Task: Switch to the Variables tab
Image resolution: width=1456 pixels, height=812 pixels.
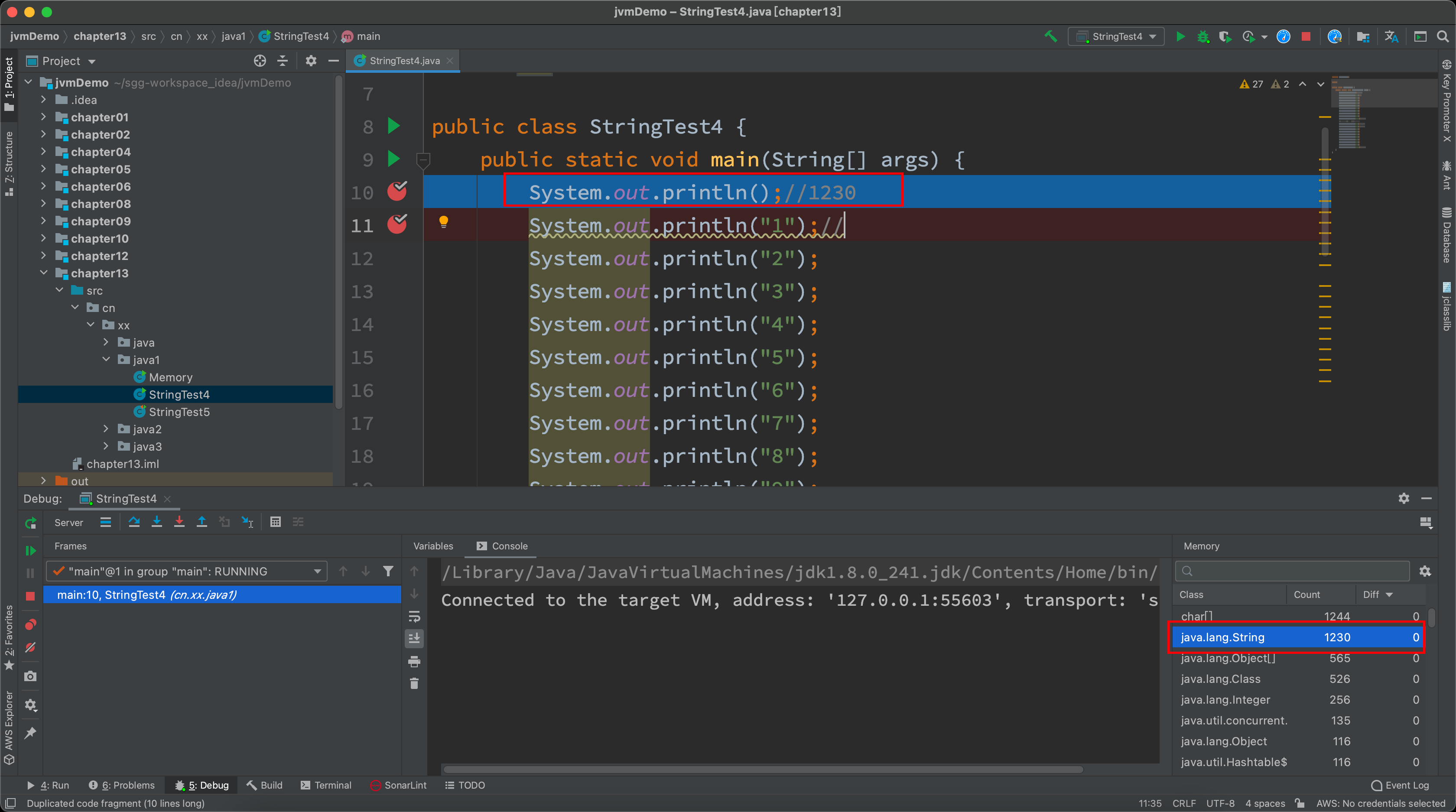Action: (432, 546)
